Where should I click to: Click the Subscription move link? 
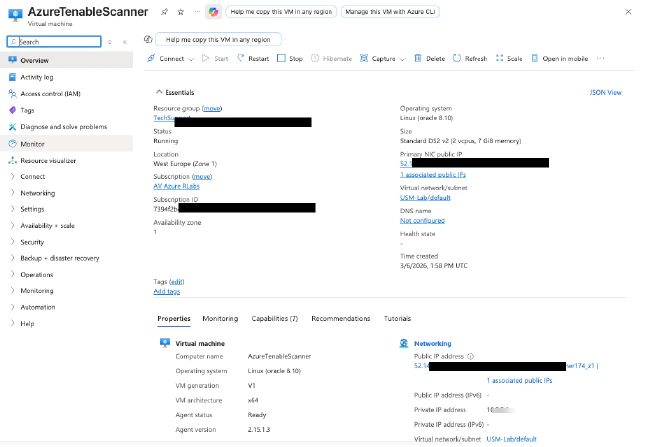202,176
